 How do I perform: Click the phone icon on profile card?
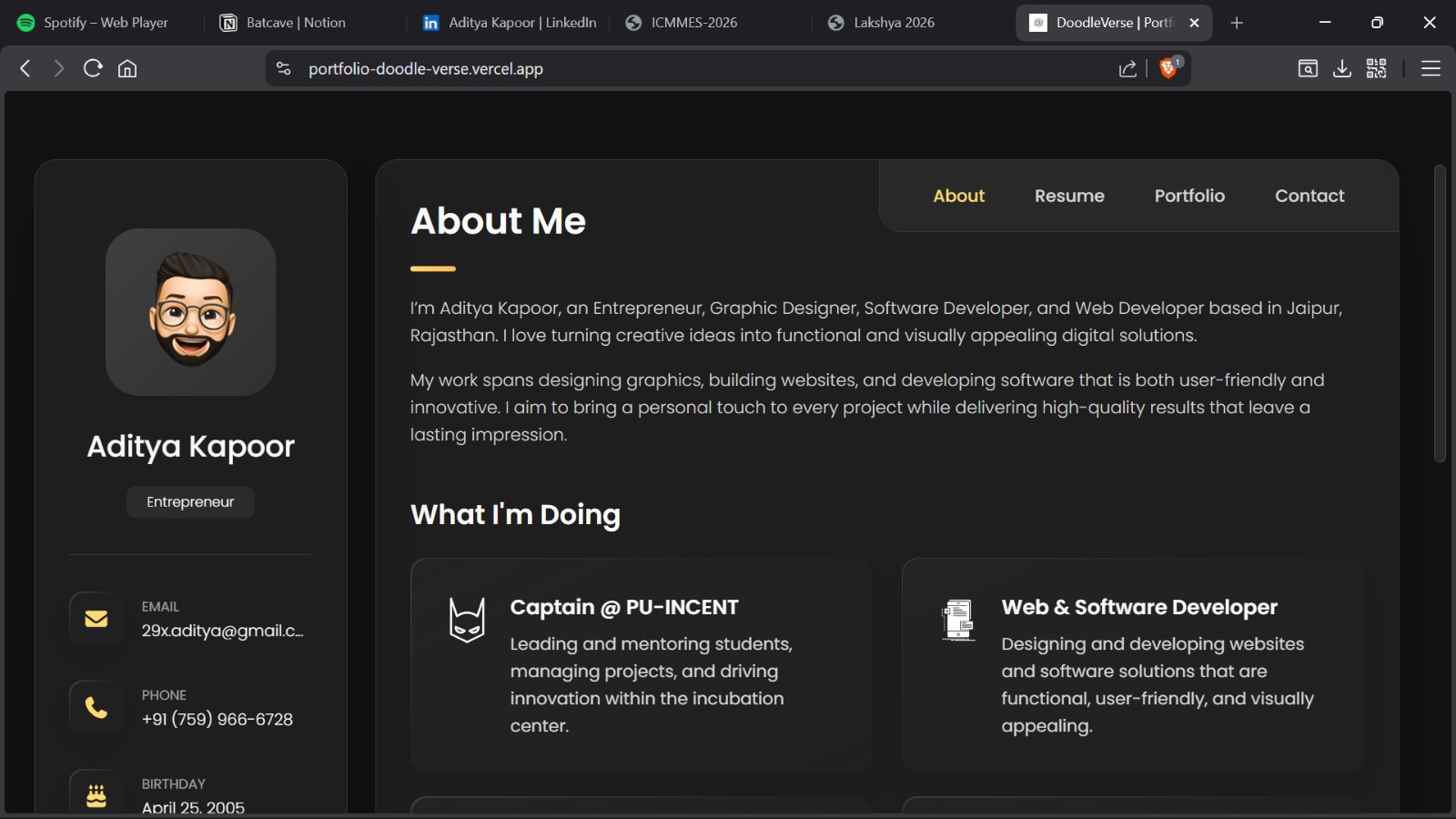tap(95, 706)
